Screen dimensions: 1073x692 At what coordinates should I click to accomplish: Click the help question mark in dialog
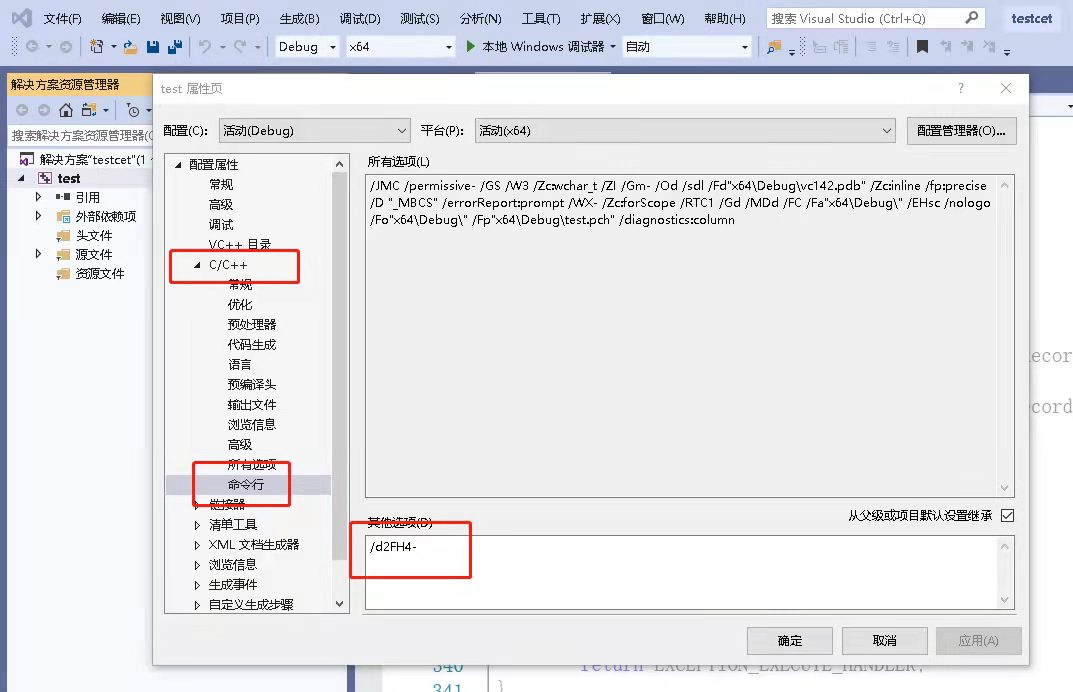(x=961, y=88)
